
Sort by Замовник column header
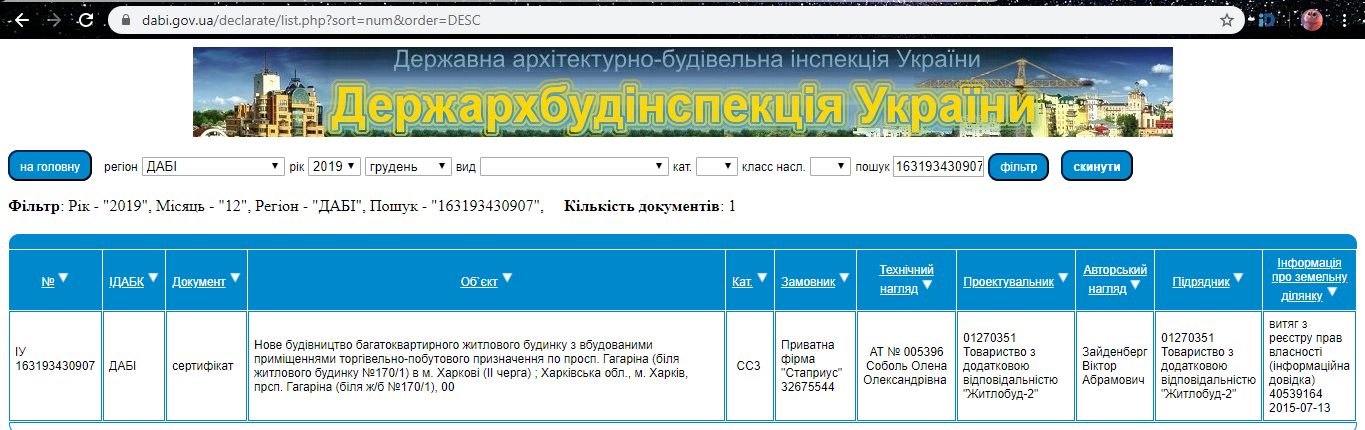(808, 282)
